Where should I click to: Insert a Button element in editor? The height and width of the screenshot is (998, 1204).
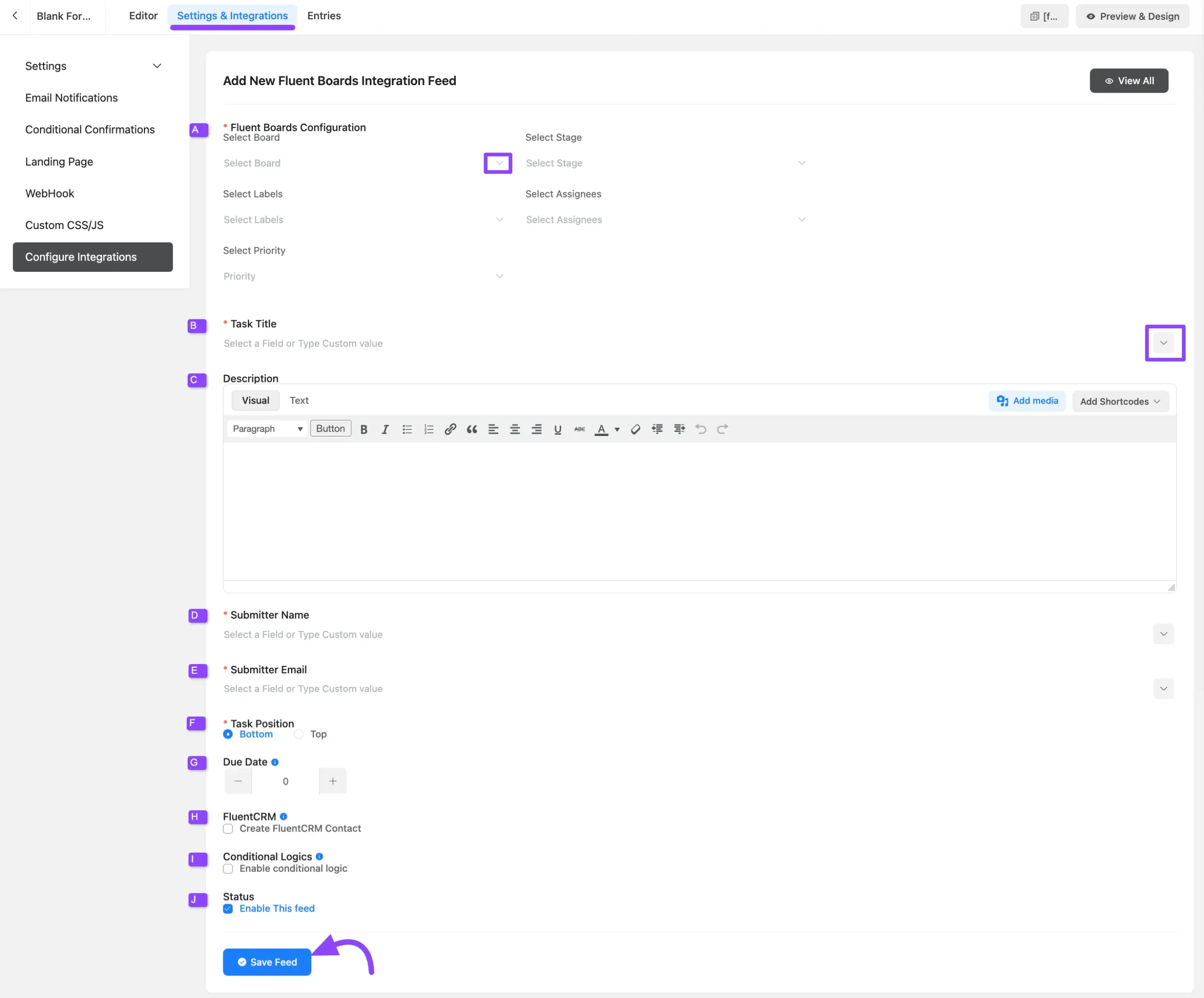tap(331, 429)
